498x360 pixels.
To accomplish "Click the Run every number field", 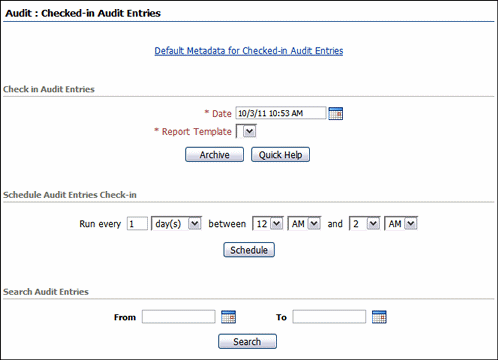I will pyautogui.click(x=137, y=223).
